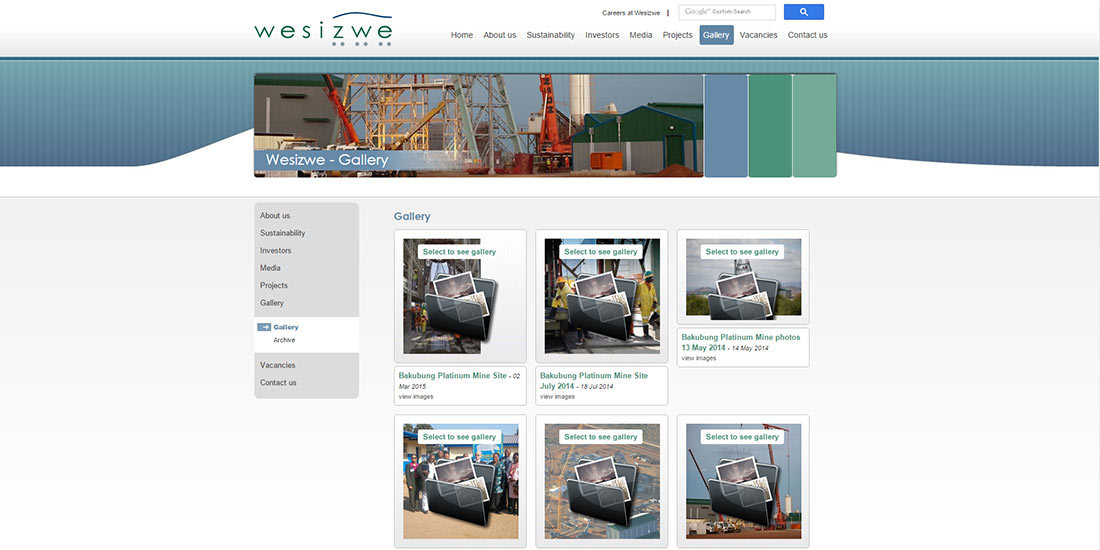Screen dimensions: 1100x550
Task: Click 'Select to see gallery' on 13 May 2014 card
Action: 742,252
